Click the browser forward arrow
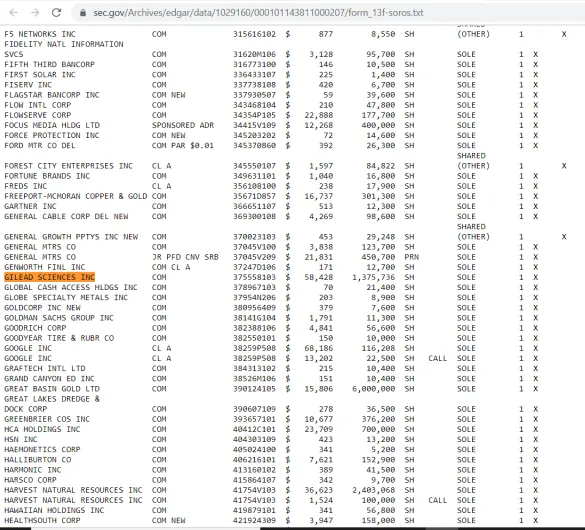The image size is (585, 530). tap(35, 13)
